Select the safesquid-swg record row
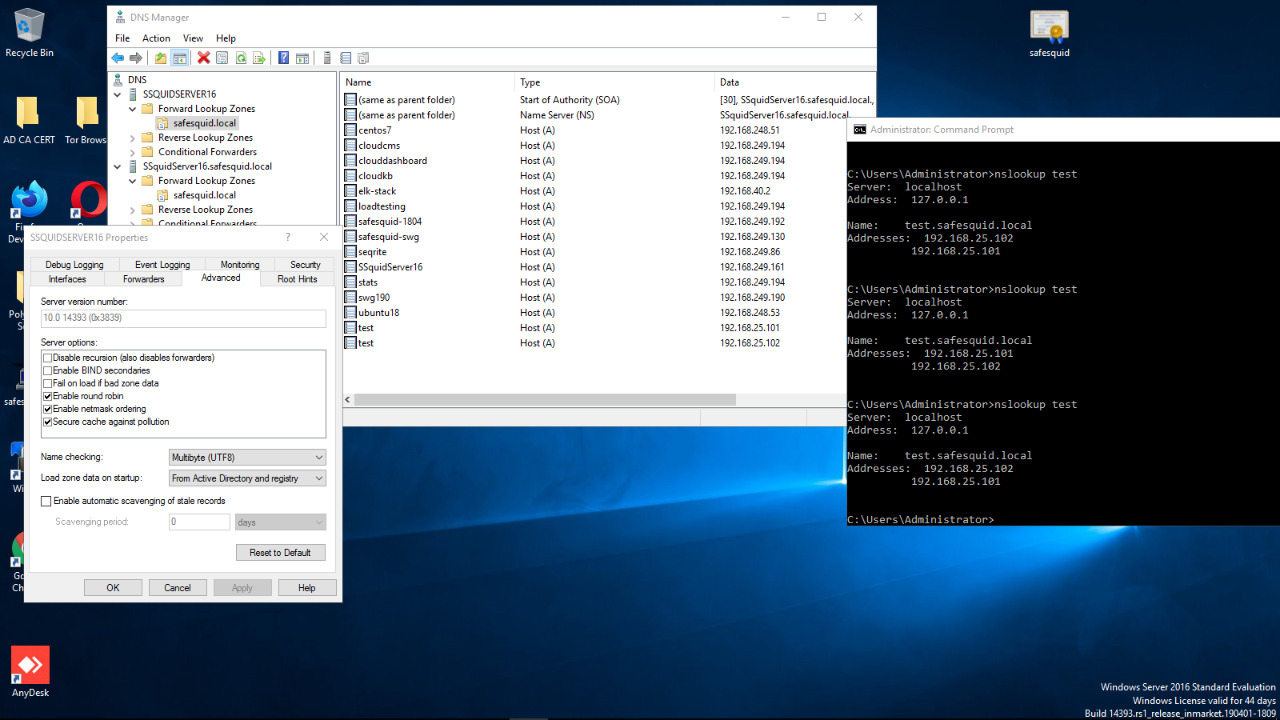1280x720 pixels. pos(608,236)
